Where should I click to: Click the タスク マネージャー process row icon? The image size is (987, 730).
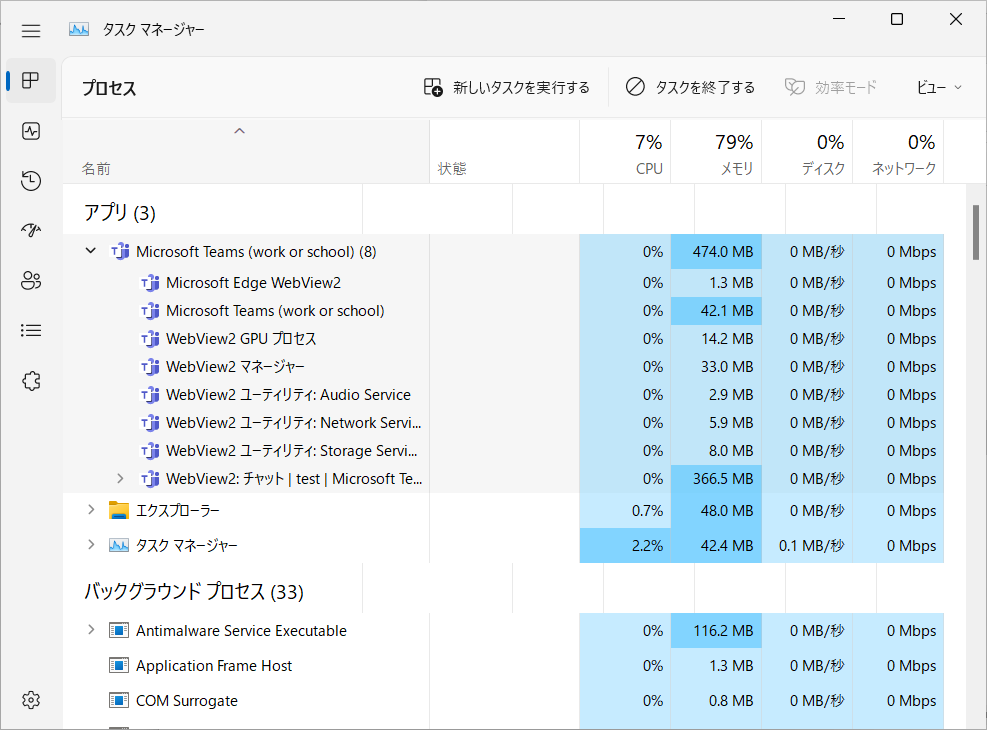click(x=119, y=545)
